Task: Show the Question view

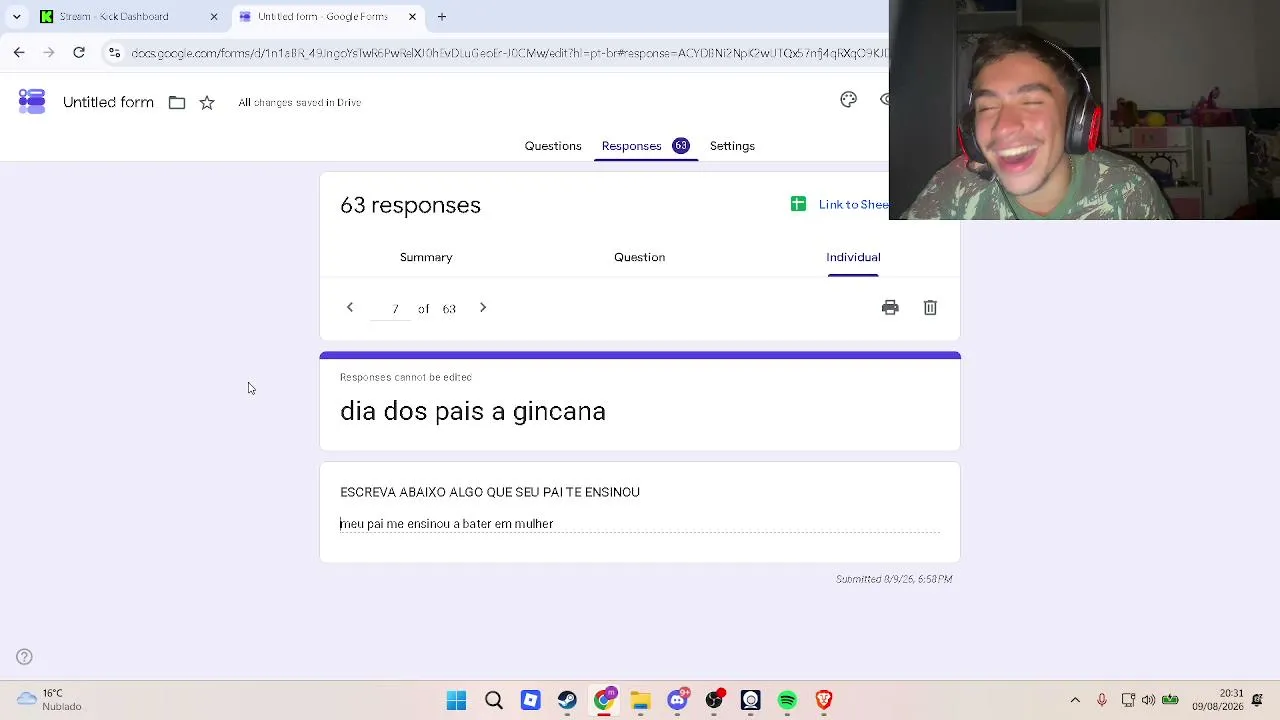Action: tap(639, 257)
